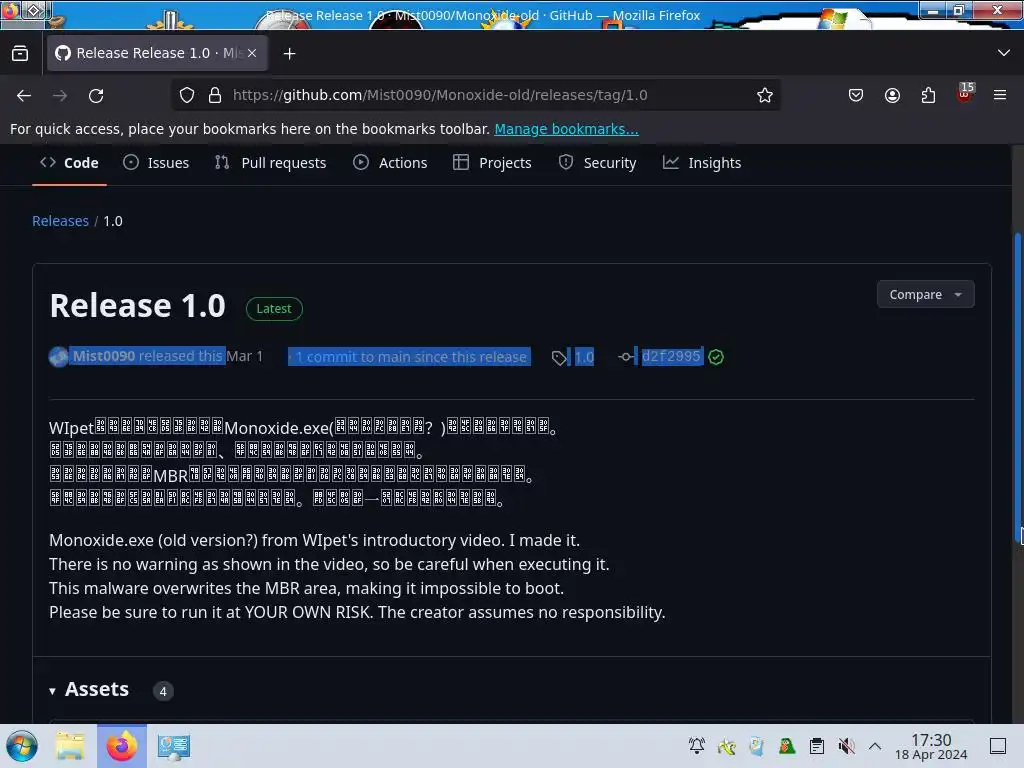
Task: Focus the GitHub URL address bar
Action: click(475, 95)
